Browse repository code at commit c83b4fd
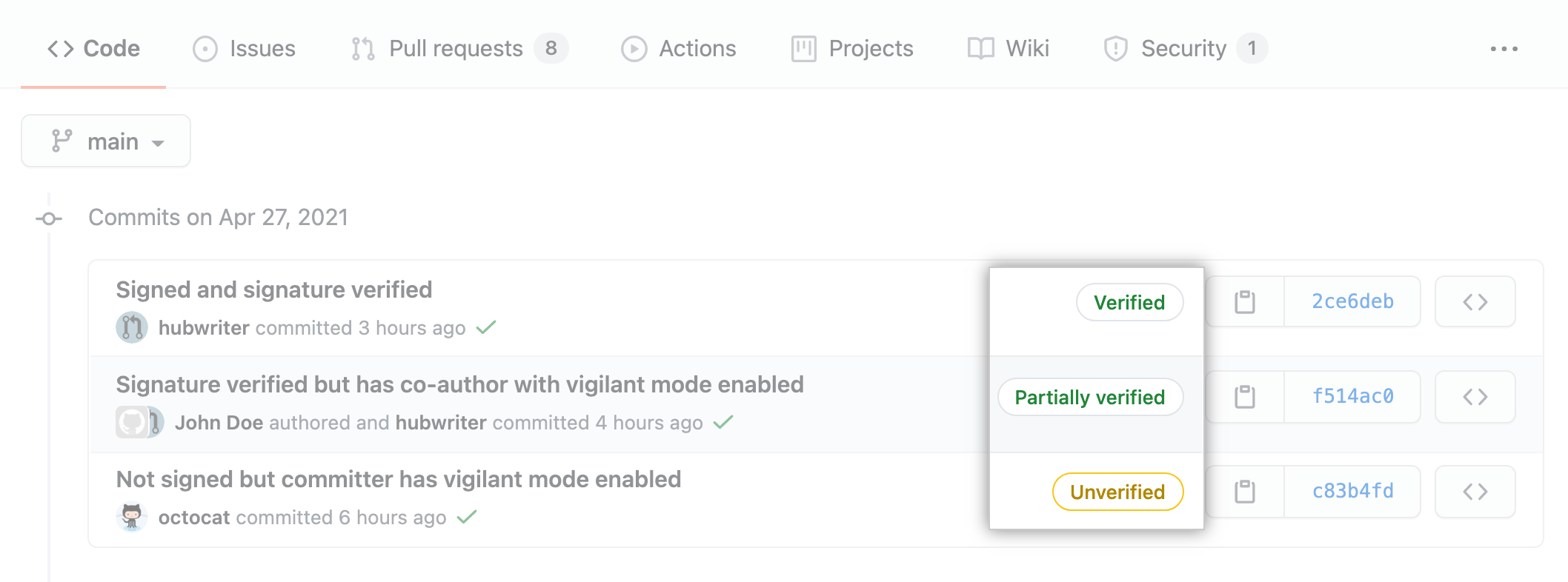The height and width of the screenshot is (582, 1568). click(x=1475, y=491)
